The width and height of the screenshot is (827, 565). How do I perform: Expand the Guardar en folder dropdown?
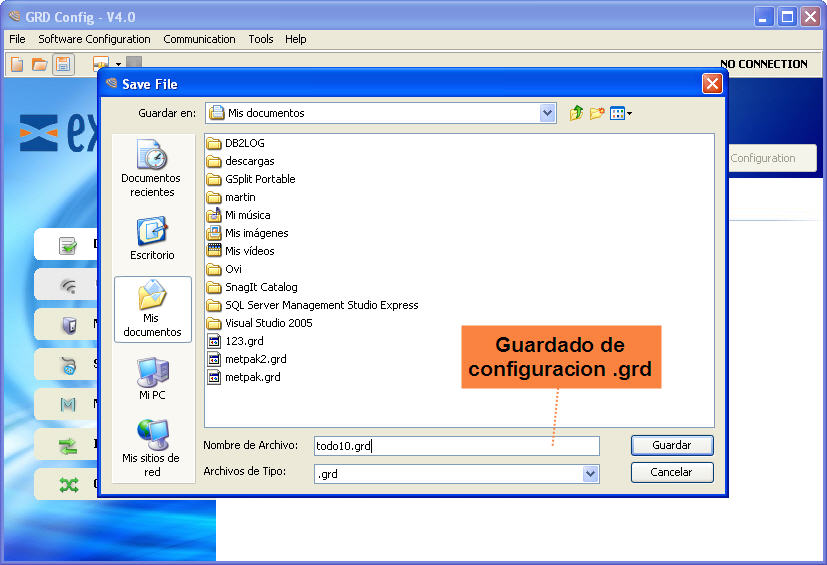tap(547, 113)
